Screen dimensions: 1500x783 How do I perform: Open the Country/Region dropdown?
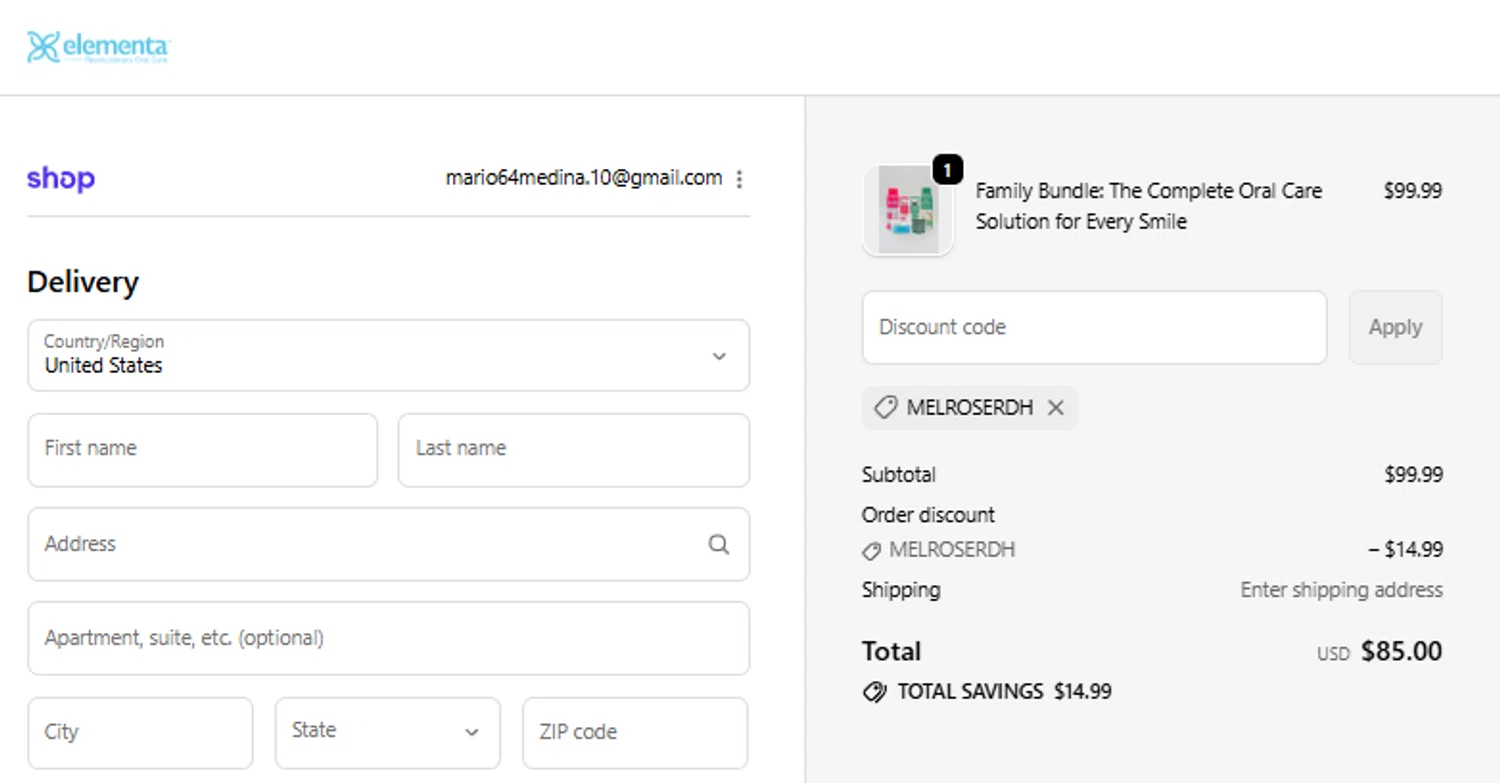tap(388, 355)
